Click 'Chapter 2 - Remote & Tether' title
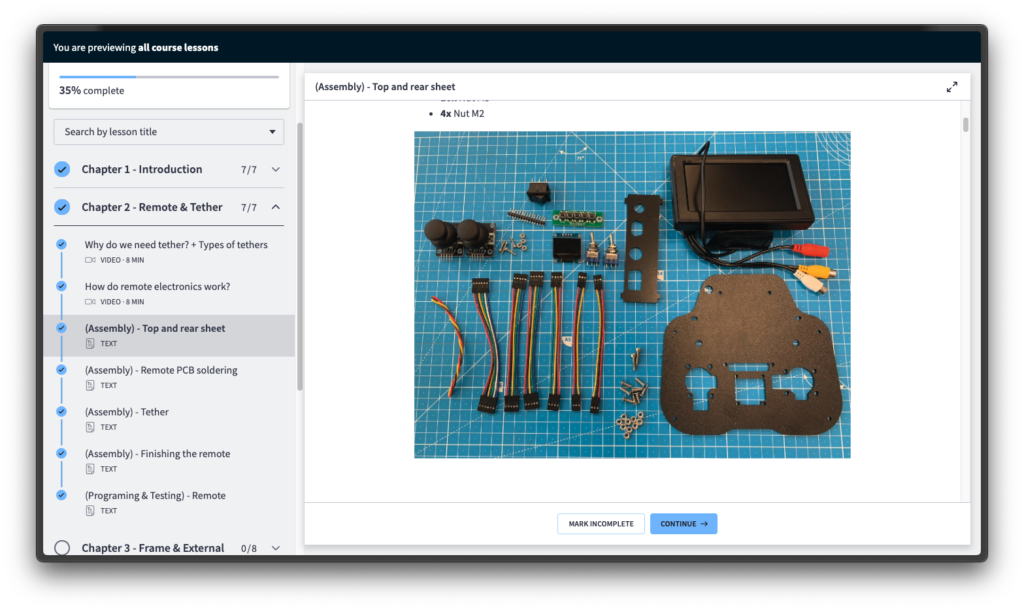 click(152, 207)
